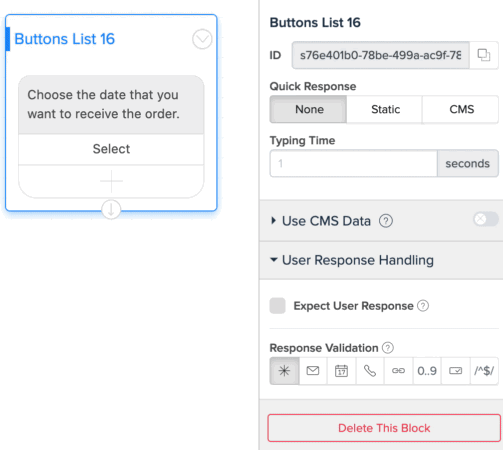Viewport: 503px width, 450px height.
Task: Select the email validation icon
Action: pyautogui.click(x=313, y=371)
